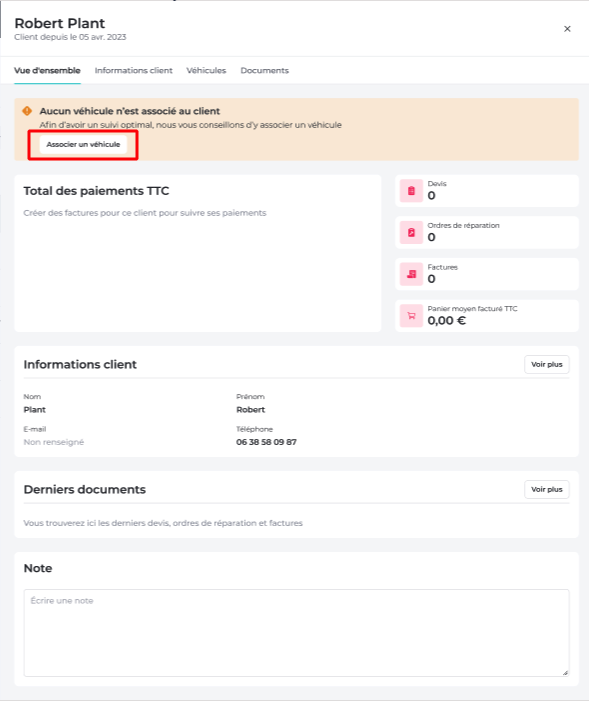589x701 pixels.
Task: Go to the Documents tab
Action: click(x=264, y=71)
